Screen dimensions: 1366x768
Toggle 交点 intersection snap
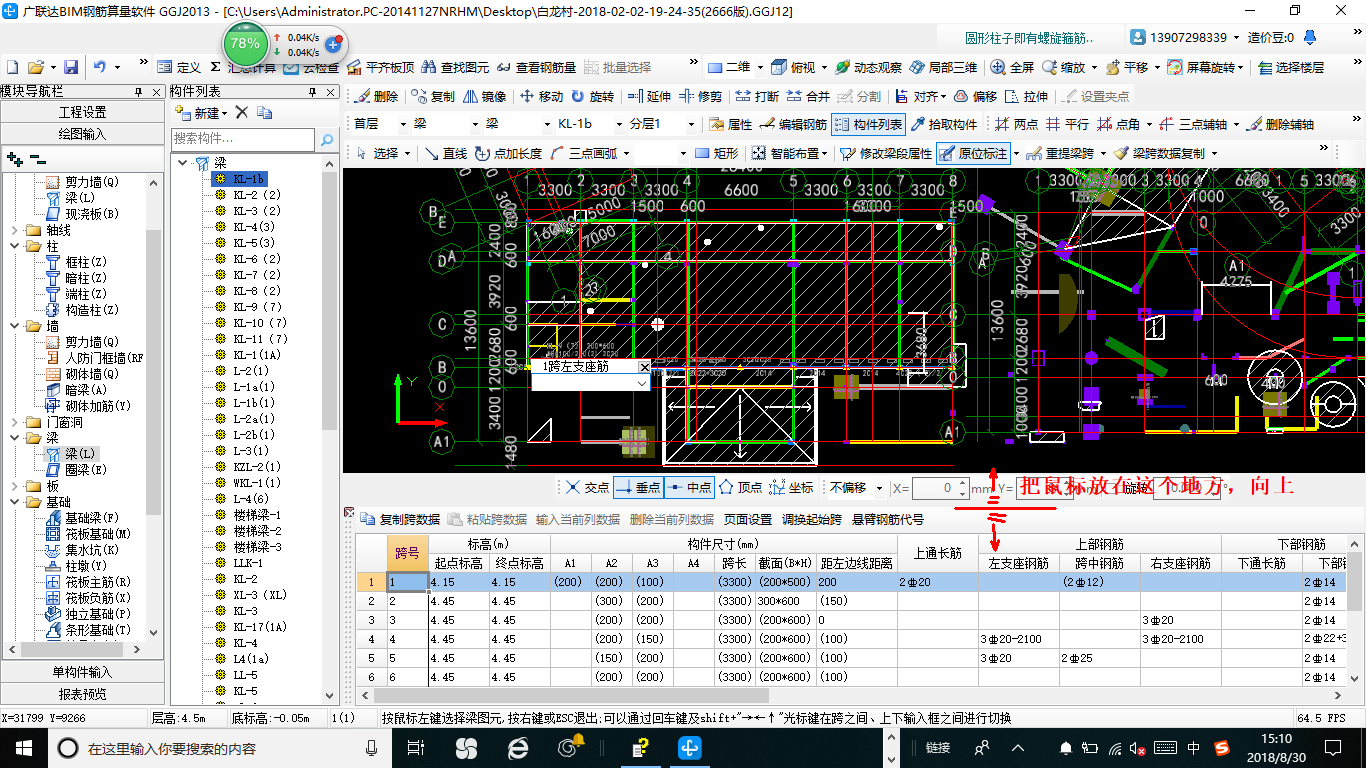pyautogui.click(x=587, y=487)
